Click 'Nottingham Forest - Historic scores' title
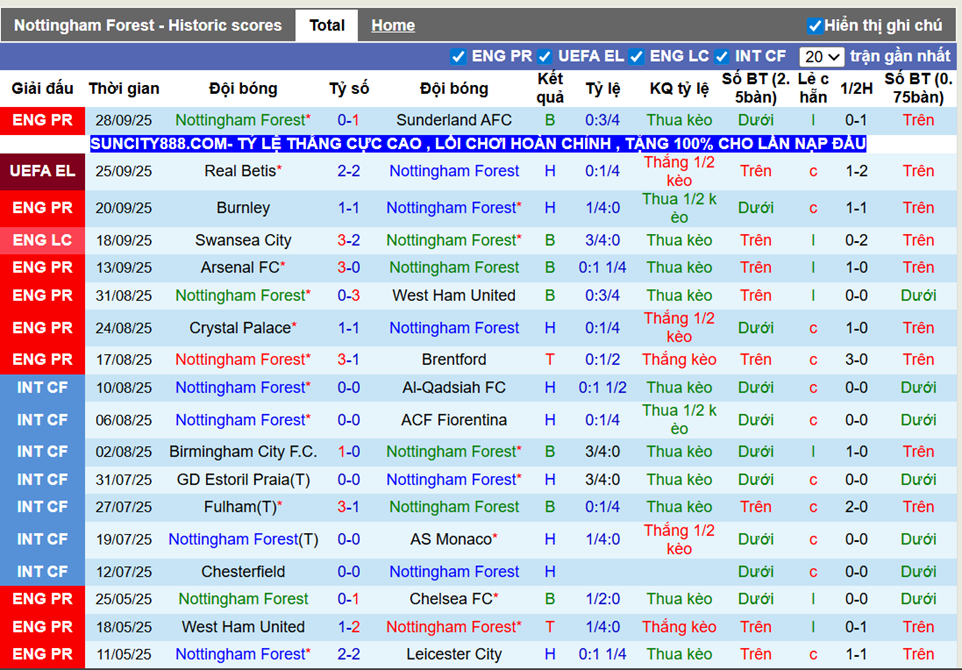962x670 pixels. pyautogui.click(x=148, y=26)
